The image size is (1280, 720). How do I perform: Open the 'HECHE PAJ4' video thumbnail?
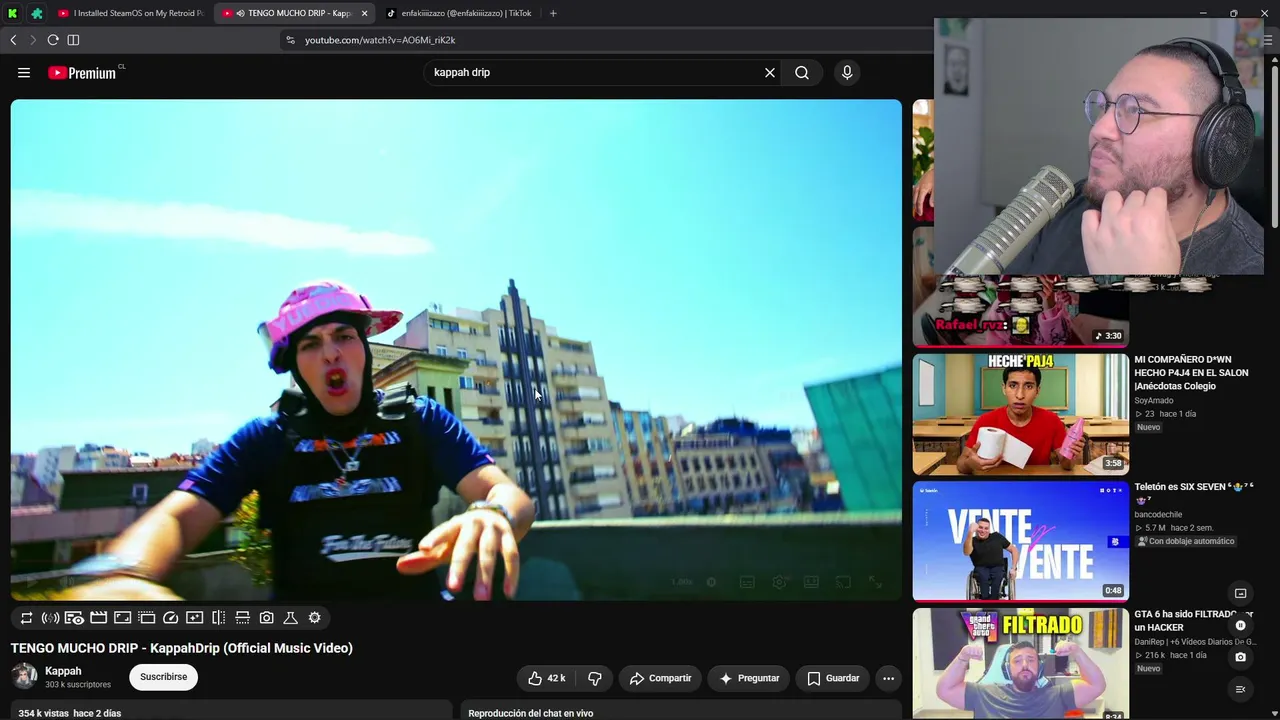click(x=1020, y=414)
